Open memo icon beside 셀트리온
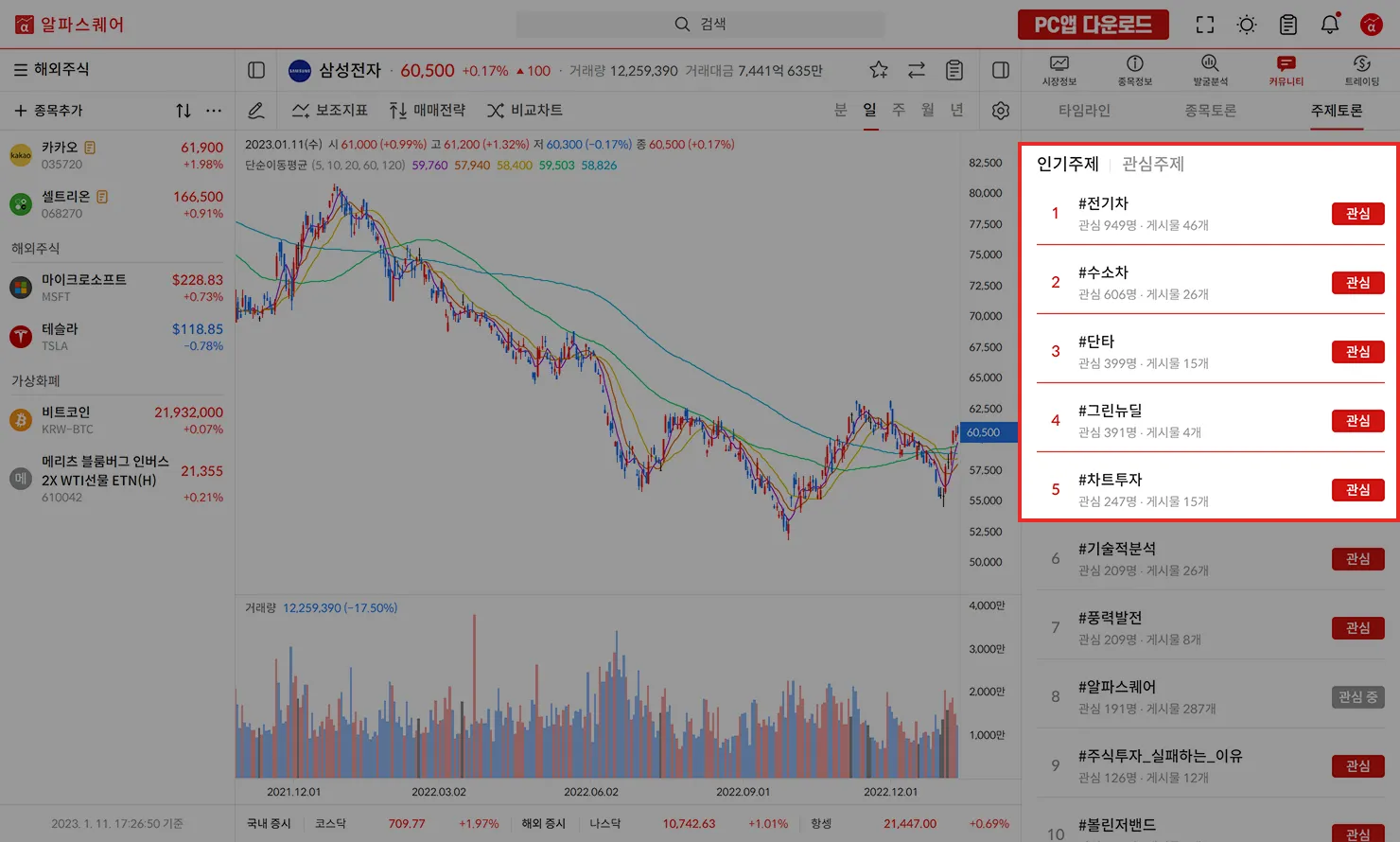1400x842 pixels. 102,197
